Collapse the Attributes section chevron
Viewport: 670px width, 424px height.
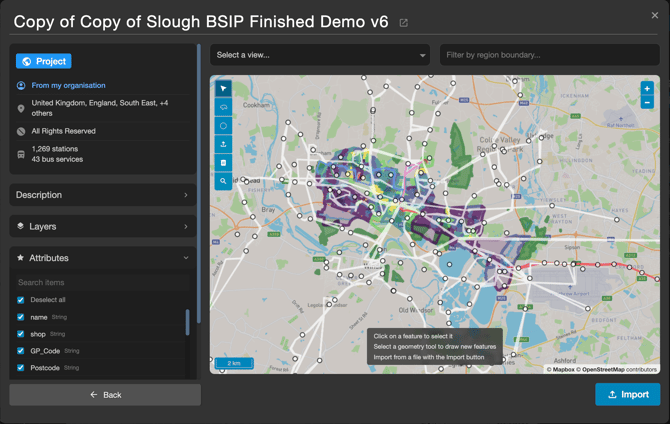point(186,258)
